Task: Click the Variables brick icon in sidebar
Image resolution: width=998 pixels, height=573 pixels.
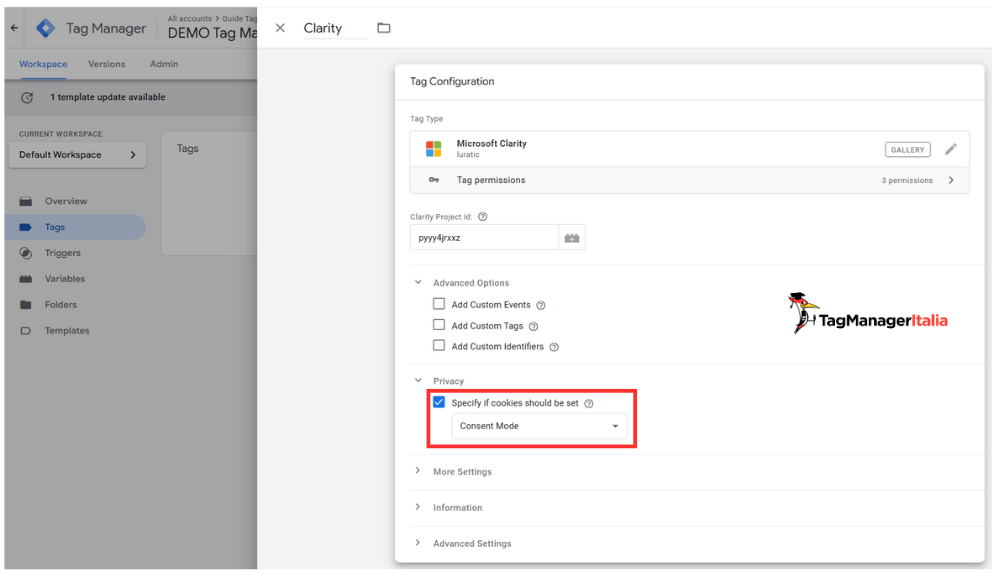Action: point(25,279)
